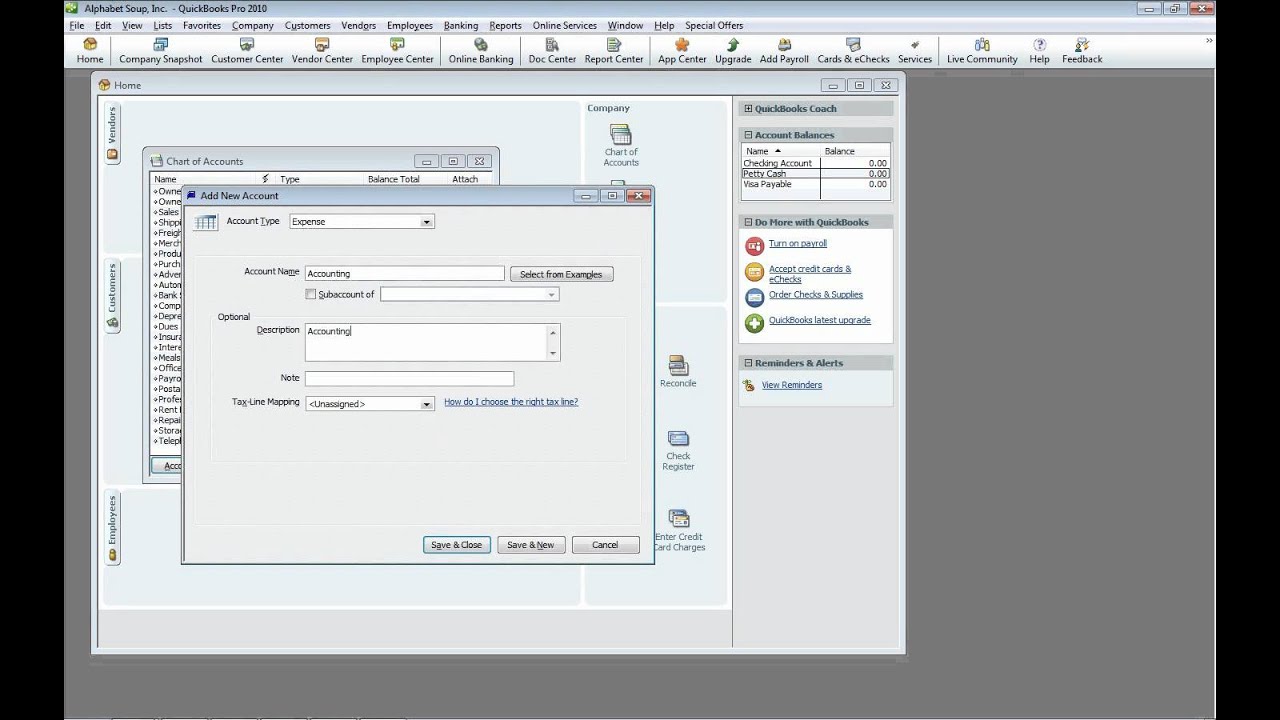The width and height of the screenshot is (1280, 720).
Task: Click the Account Name input field
Action: point(404,273)
